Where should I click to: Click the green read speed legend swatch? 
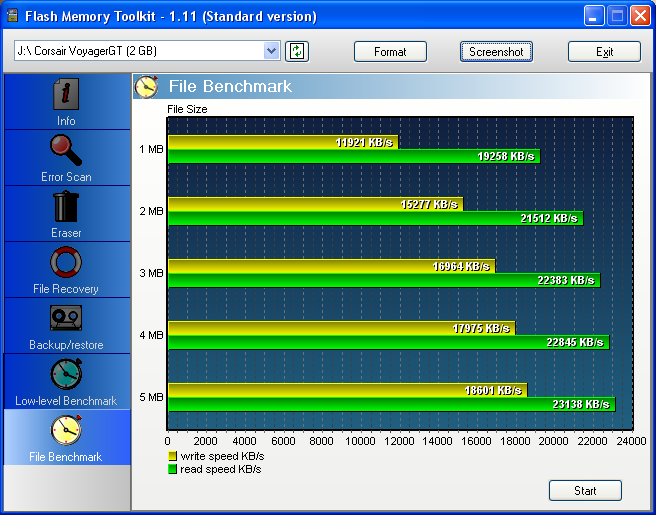[x=172, y=469]
